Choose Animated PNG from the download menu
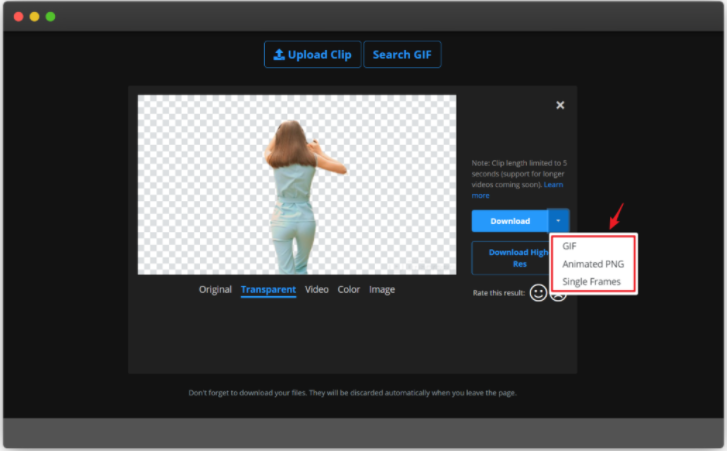Image resolution: width=727 pixels, height=451 pixels. tap(593, 264)
